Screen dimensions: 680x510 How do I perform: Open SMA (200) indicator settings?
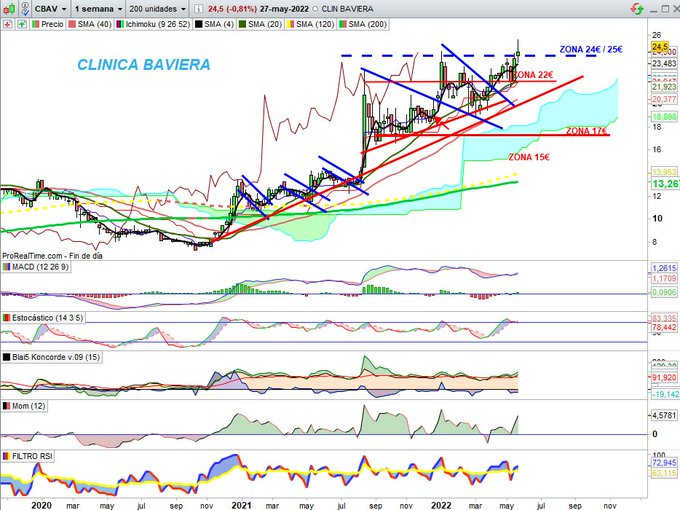click(363, 24)
